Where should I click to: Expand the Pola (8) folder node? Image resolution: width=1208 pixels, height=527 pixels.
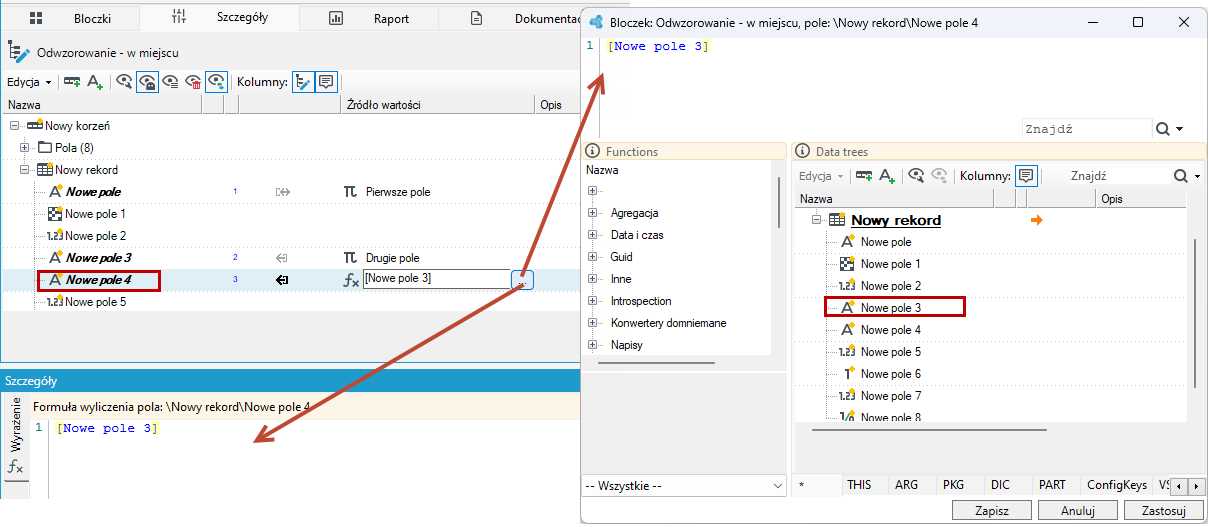25,148
